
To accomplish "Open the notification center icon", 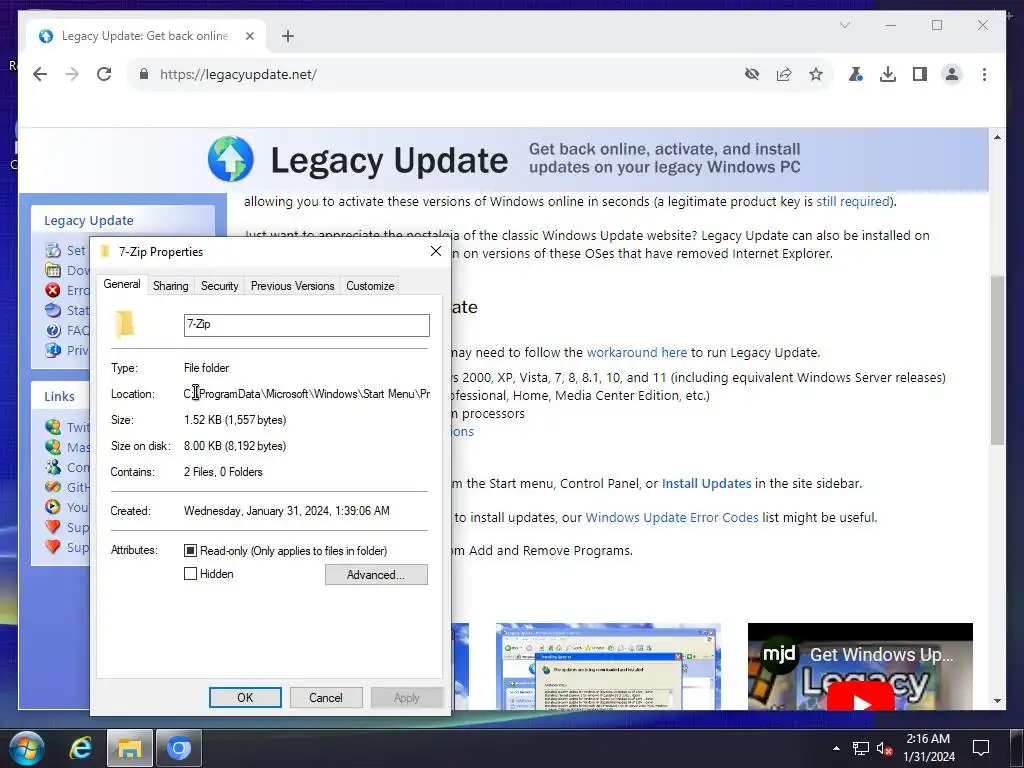I will [x=981, y=748].
